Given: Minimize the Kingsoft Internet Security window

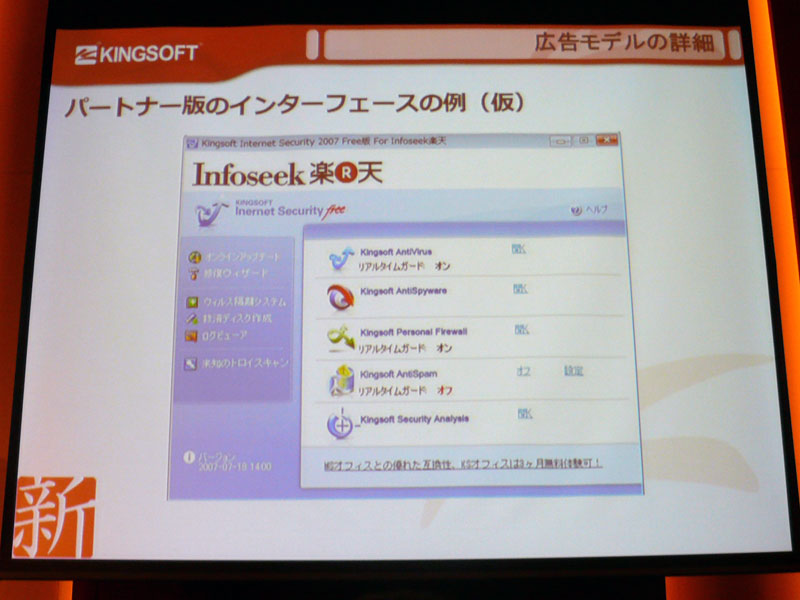Looking at the screenshot, I should pyautogui.click(x=560, y=140).
